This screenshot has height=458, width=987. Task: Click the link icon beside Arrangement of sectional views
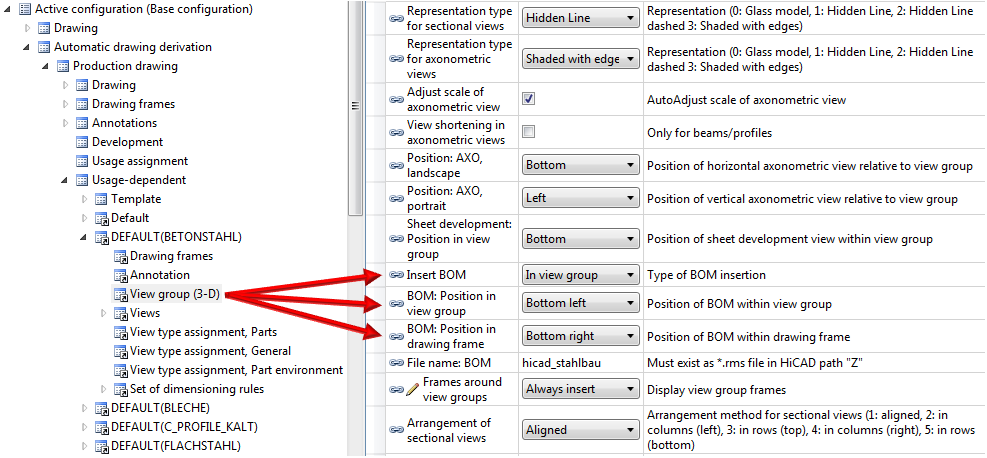point(396,430)
